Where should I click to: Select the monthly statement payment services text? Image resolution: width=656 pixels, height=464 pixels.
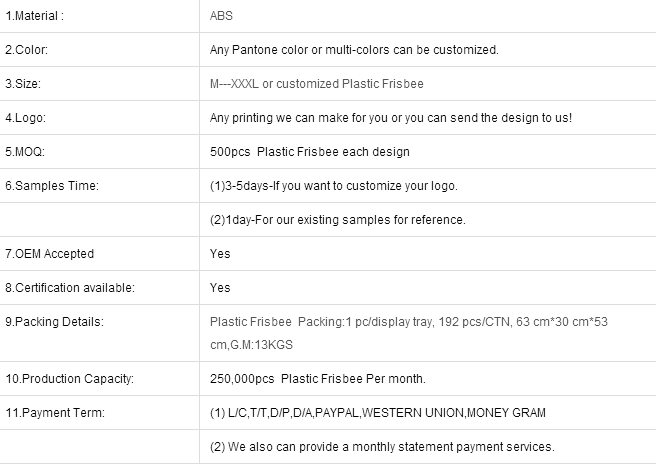coord(382,447)
